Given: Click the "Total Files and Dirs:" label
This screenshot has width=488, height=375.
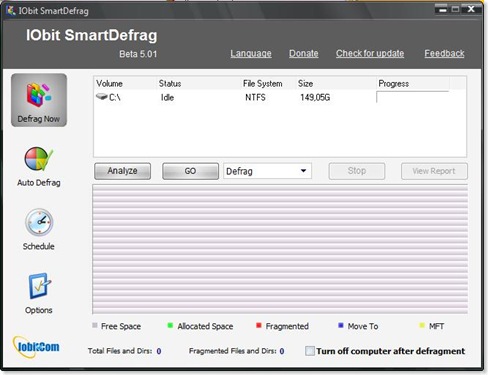Looking at the screenshot, I should point(120,351).
